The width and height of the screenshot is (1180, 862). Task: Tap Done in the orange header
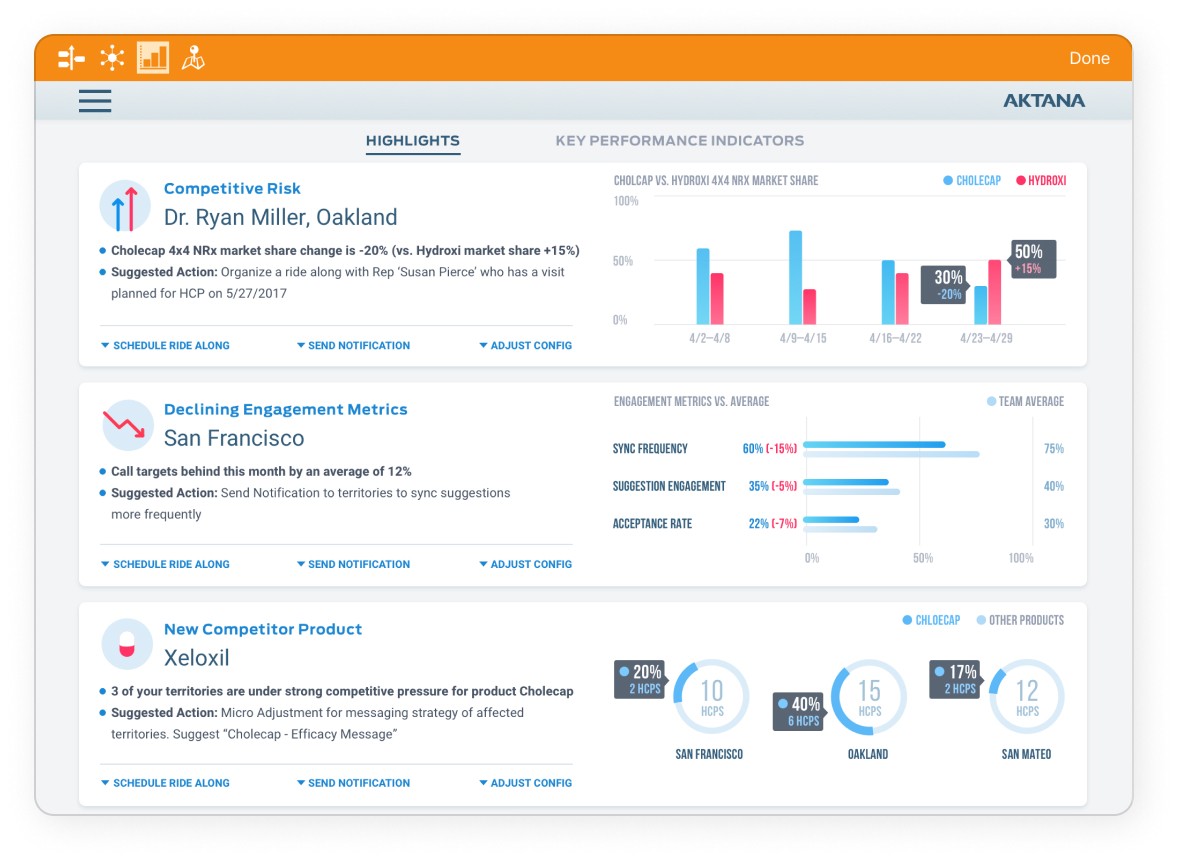(1089, 58)
